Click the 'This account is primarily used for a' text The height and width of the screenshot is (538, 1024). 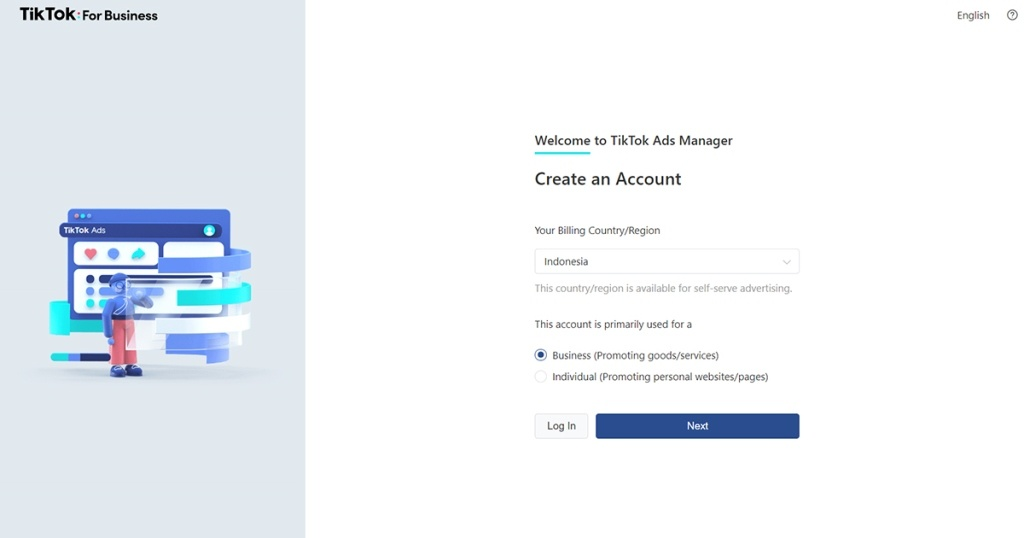613,324
